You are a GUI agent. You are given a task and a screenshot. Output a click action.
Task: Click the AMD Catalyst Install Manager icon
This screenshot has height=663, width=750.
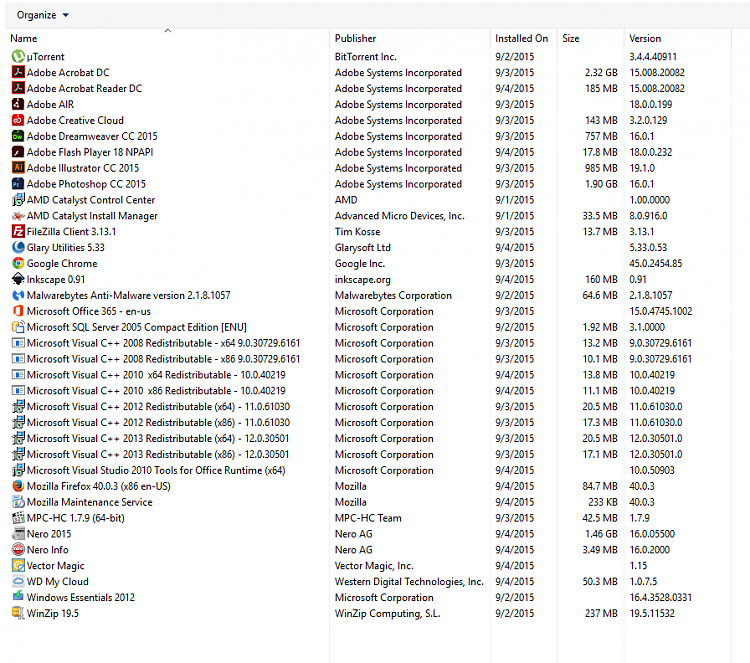pyautogui.click(x=18, y=216)
